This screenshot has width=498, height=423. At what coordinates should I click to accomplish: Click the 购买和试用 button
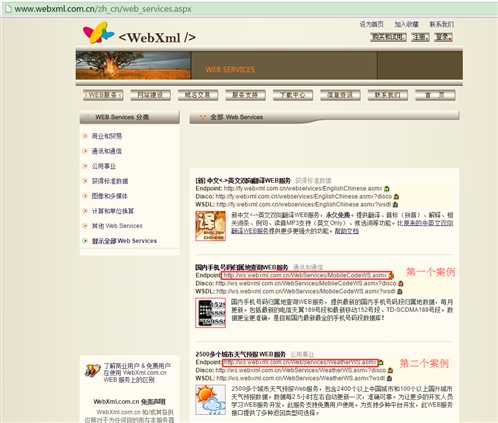(x=388, y=37)
